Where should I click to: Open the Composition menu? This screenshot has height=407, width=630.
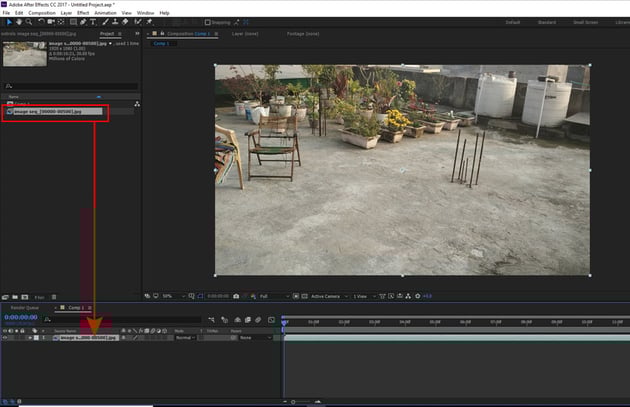click(x=42, y=12)
